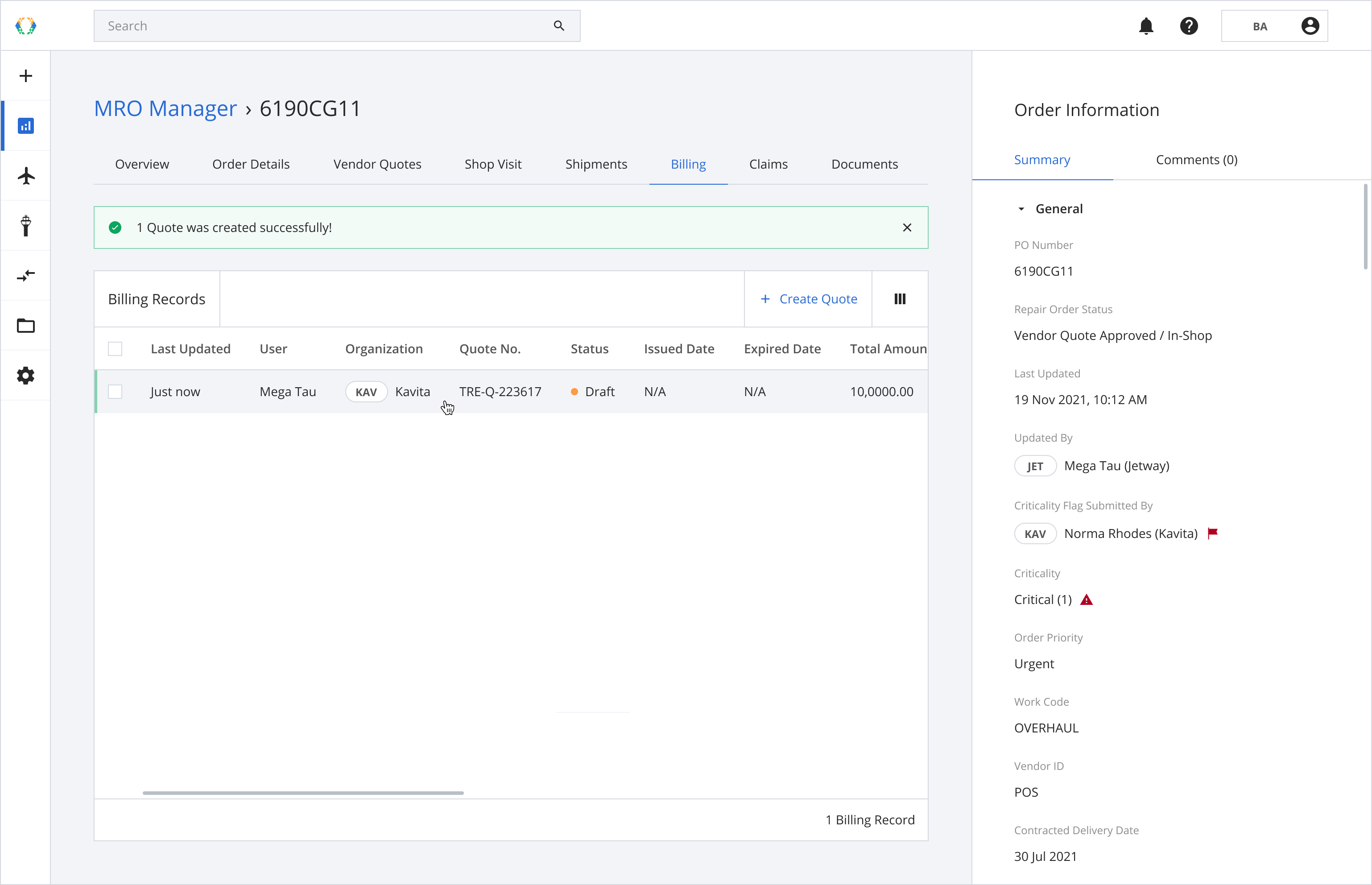Viewport: 1372px width, 885px height.
Task: Open the control tower icon in sidebar
Action: [25, 225]
